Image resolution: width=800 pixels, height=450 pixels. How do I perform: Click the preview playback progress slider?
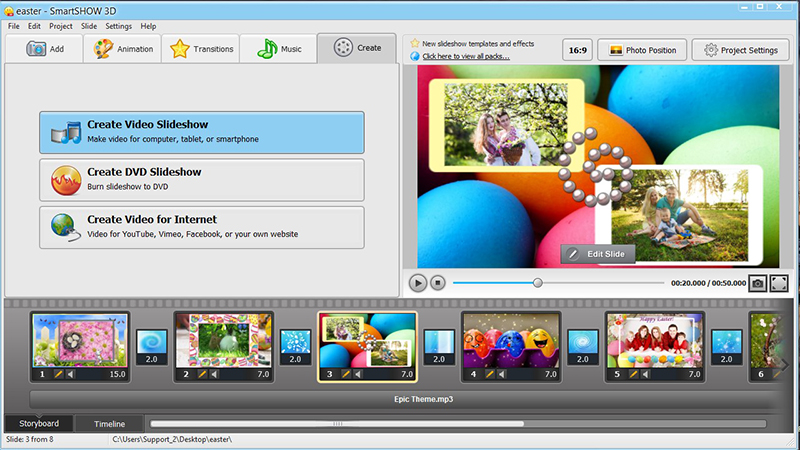tap(559, 283)
